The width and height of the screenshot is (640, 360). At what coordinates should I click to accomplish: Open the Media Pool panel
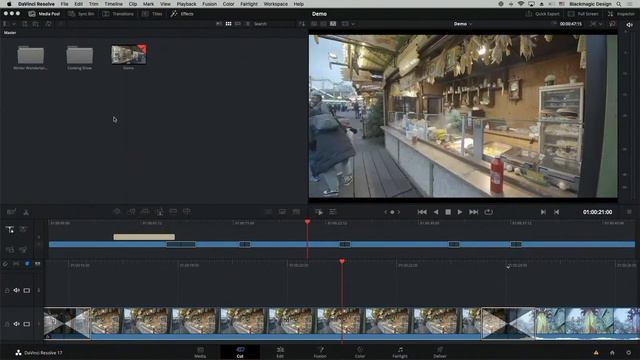(44, 14)
